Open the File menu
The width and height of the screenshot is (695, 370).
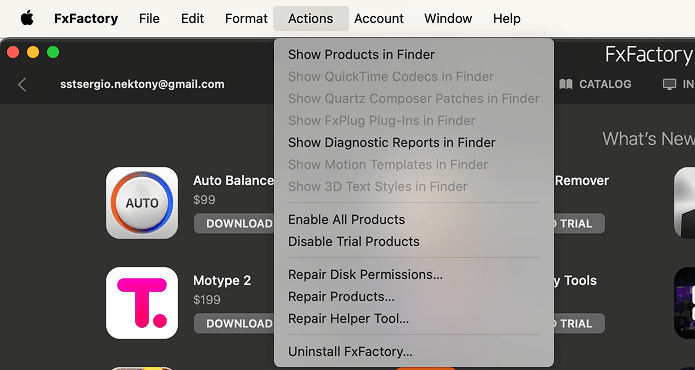(149, 18)
